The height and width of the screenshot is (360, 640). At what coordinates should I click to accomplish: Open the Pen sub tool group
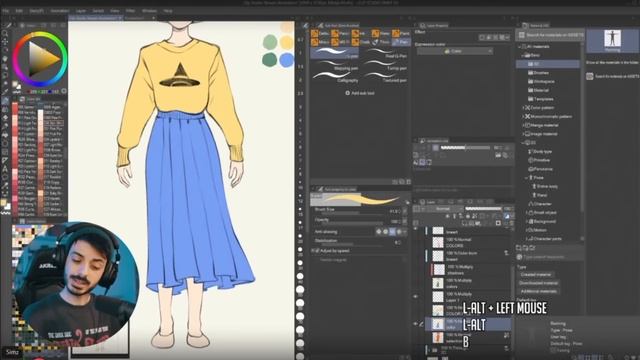click(401, 42)
